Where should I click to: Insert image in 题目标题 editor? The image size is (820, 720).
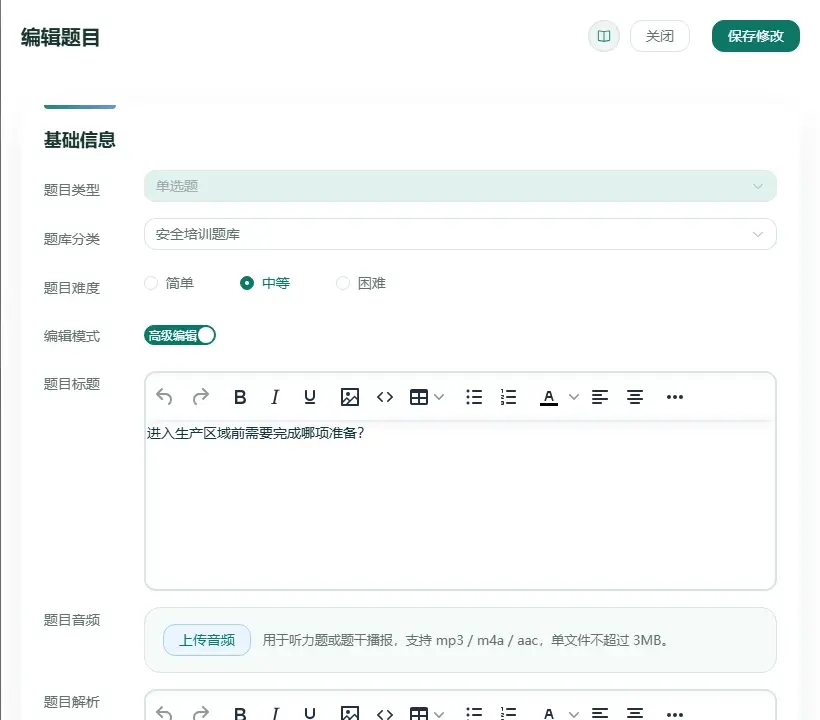pyautogui.click(x=349, y=397)
